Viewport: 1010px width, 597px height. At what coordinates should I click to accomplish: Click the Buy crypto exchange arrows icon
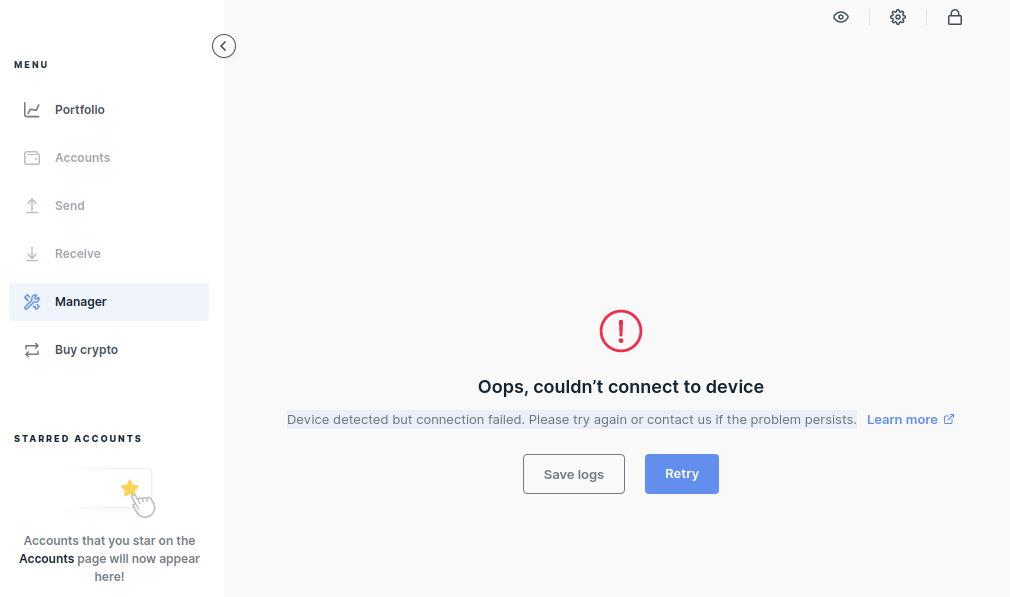click(x=32, y=350)
